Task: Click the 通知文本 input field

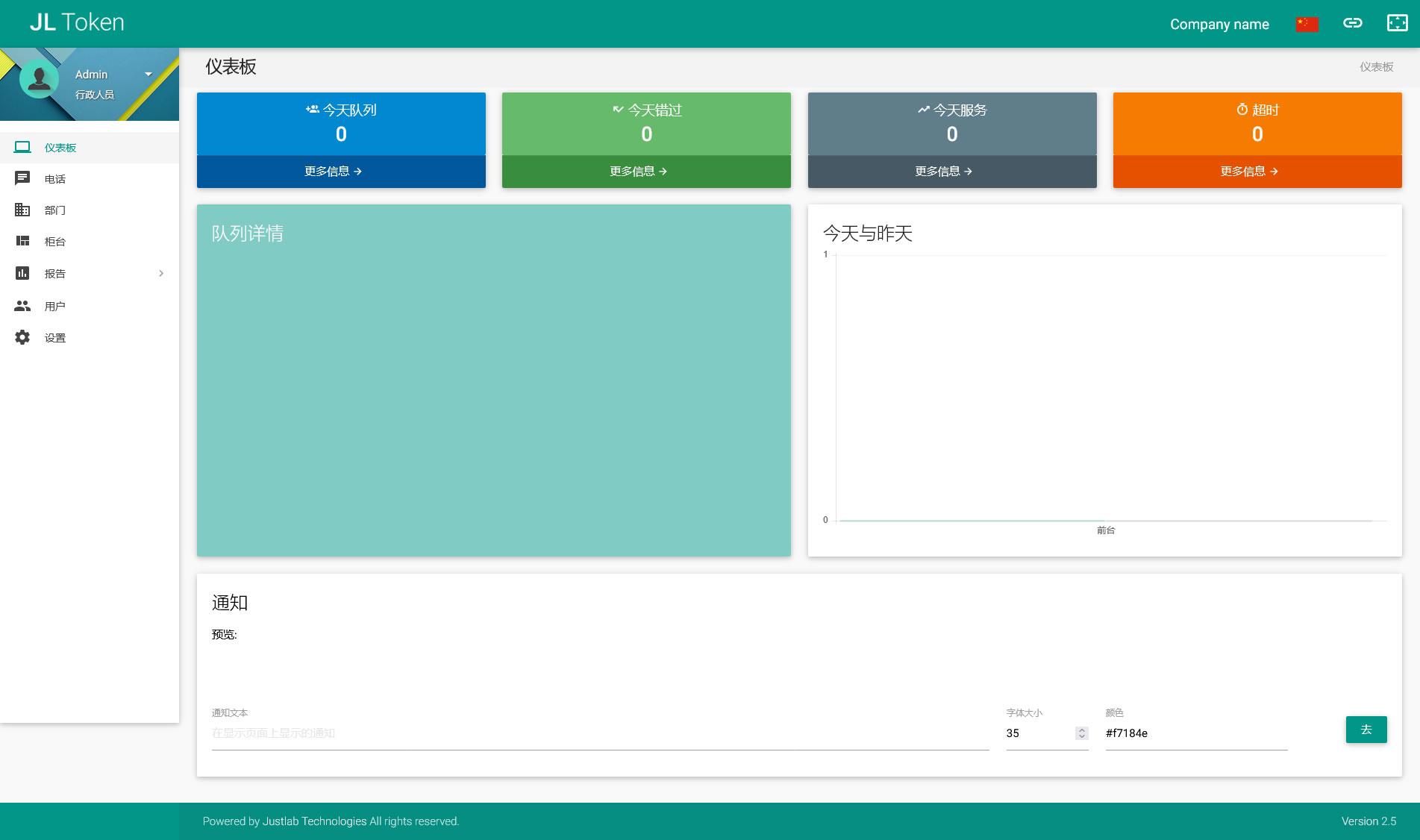Action: tap(600, 733)
